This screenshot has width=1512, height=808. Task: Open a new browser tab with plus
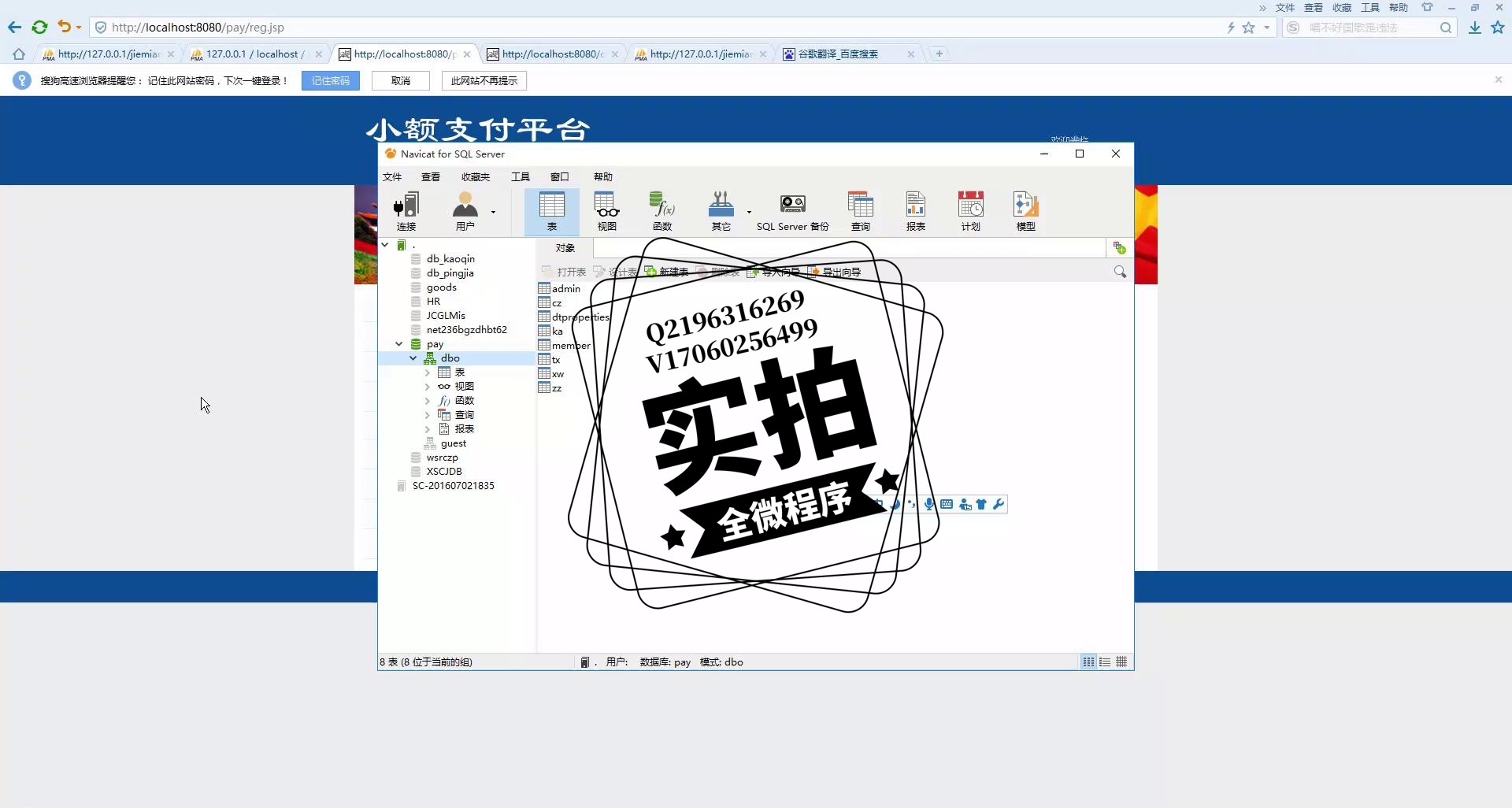pyautogui.click(x=939, y=54)
